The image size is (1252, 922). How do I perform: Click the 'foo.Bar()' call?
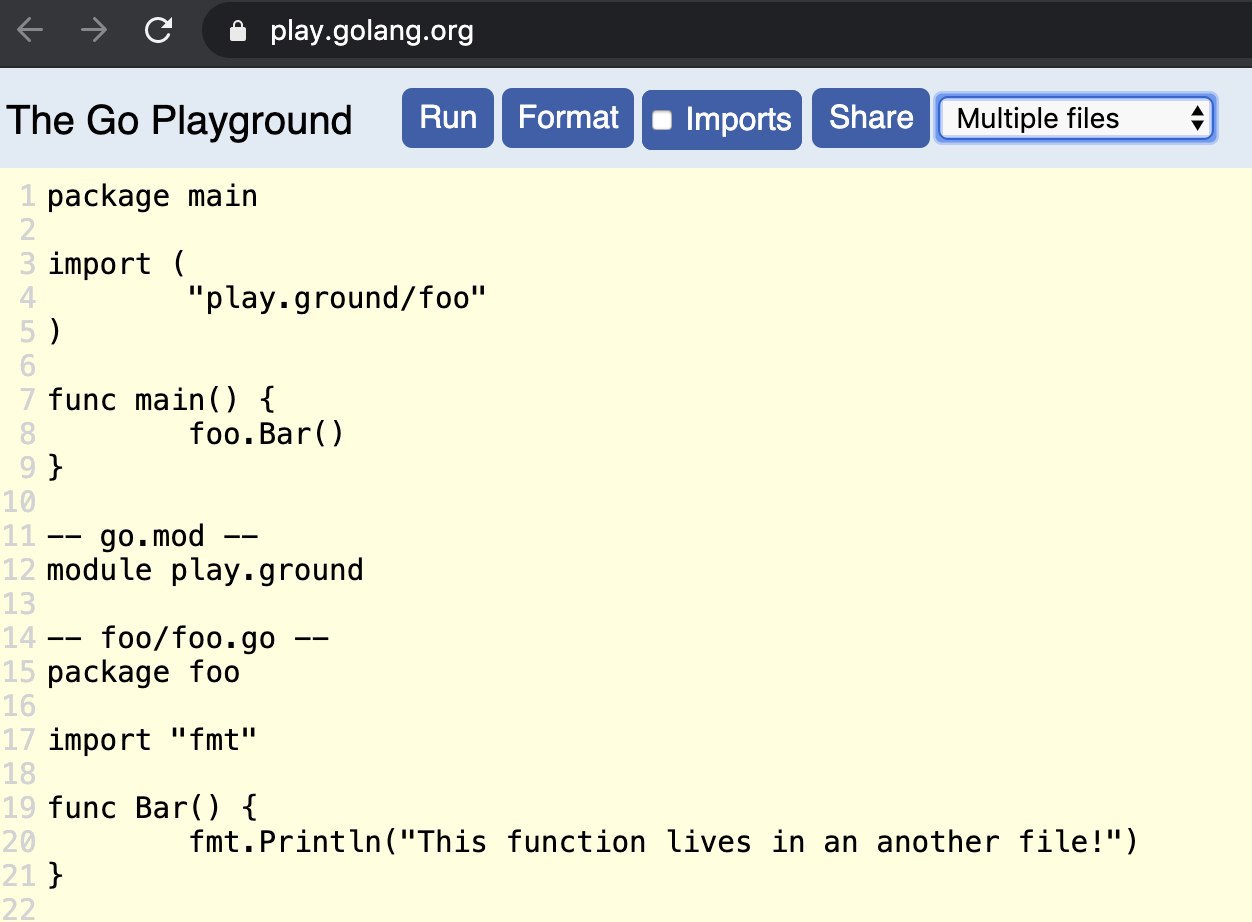pos(267,434)
